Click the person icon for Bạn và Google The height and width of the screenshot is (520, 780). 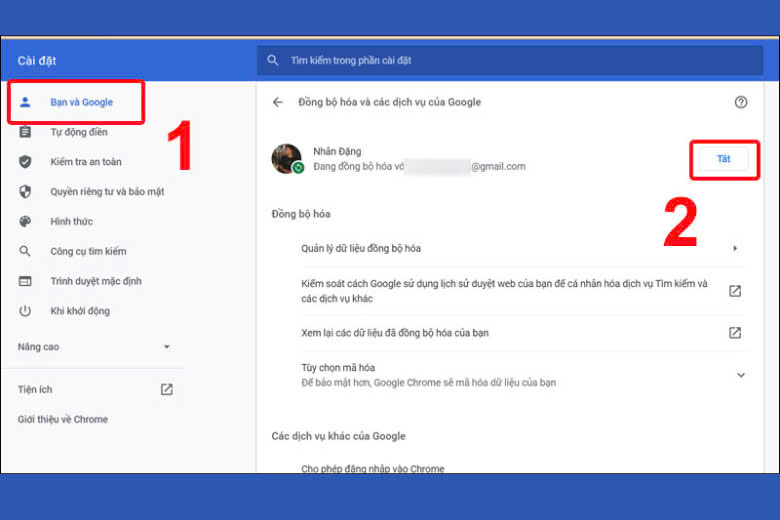point(25,102)
